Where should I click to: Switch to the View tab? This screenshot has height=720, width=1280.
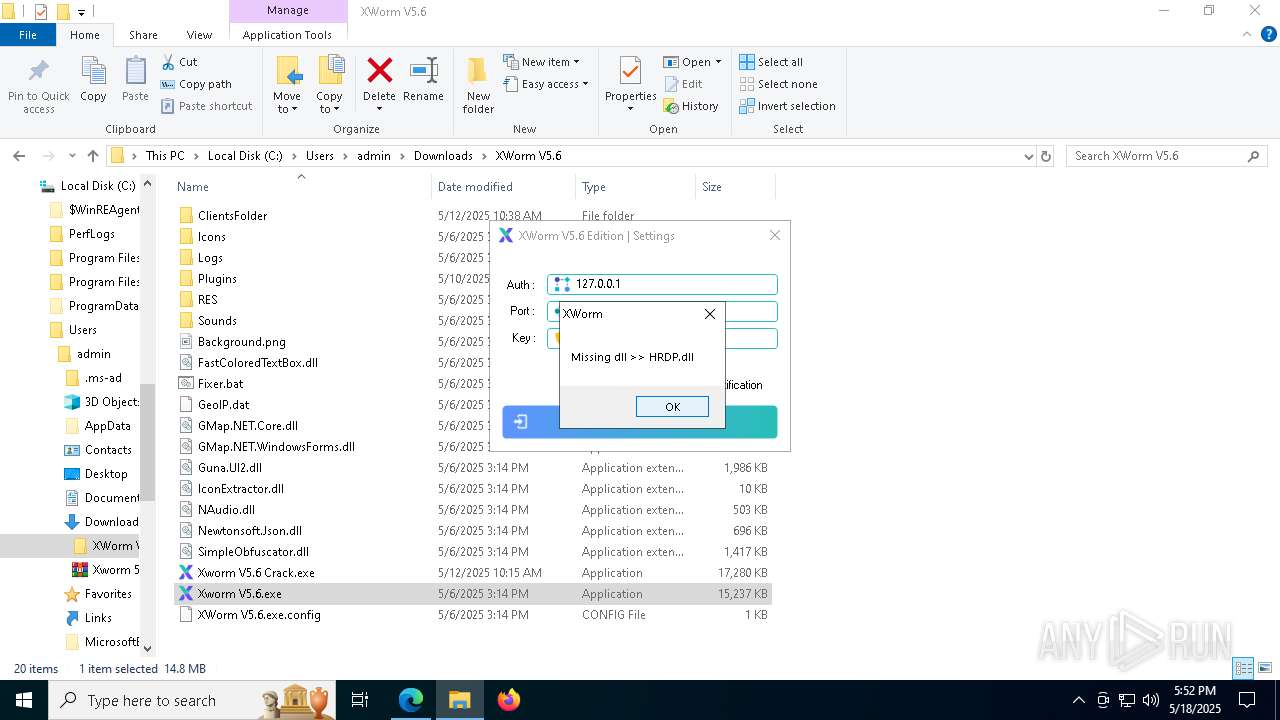[199, 34]
